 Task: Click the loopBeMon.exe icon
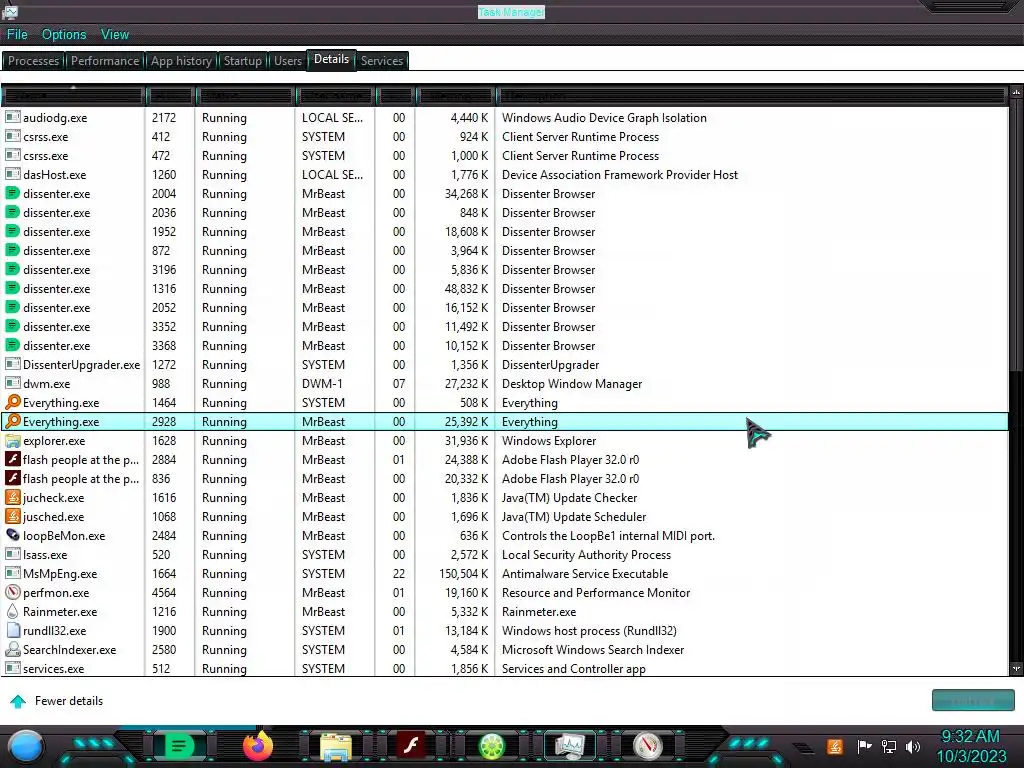(12, 535)
